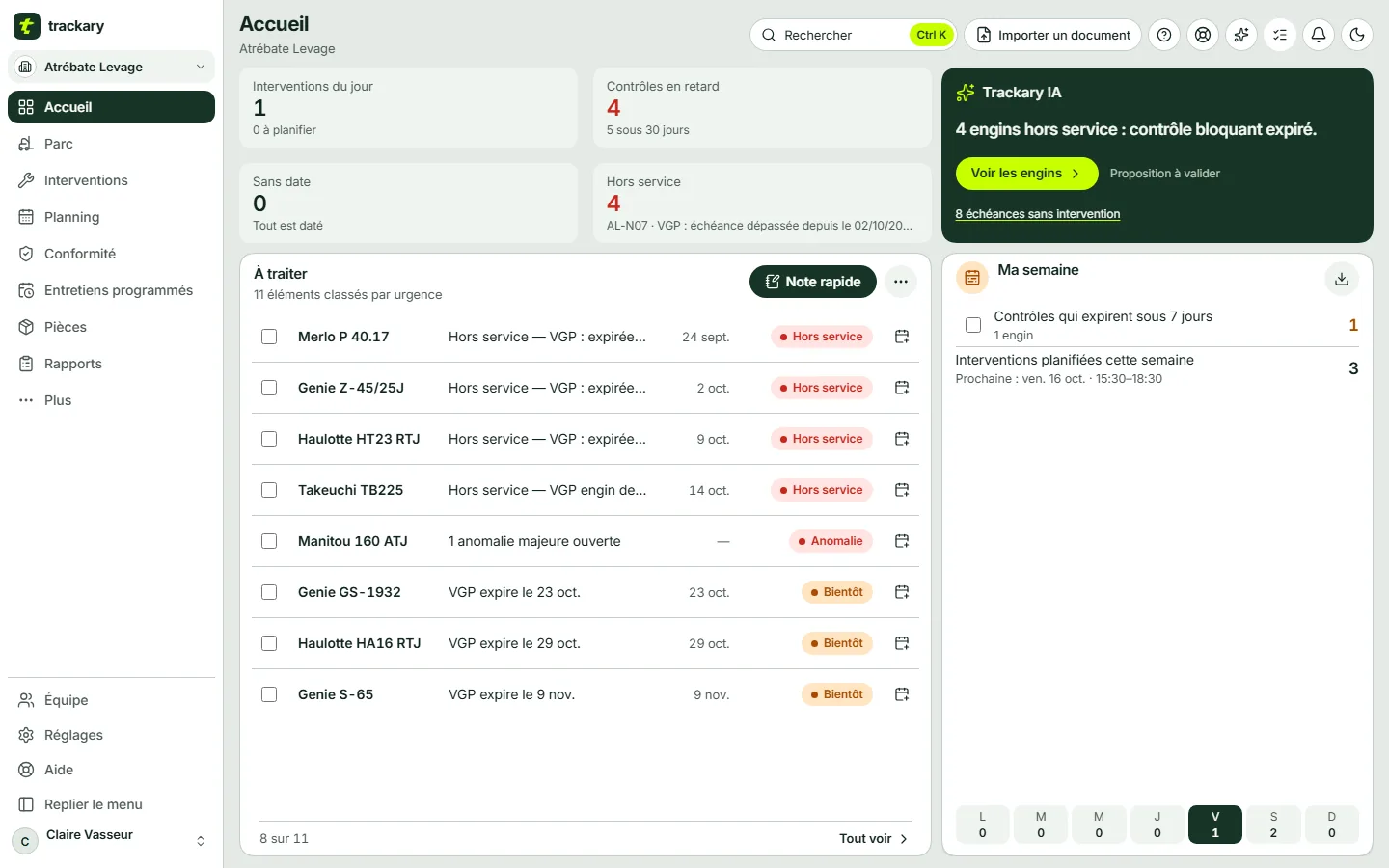The height and width of the screenshot is (868, 1389).
Task: Follow 8 échéances sans intervention link
Action: click(1038, 214)
